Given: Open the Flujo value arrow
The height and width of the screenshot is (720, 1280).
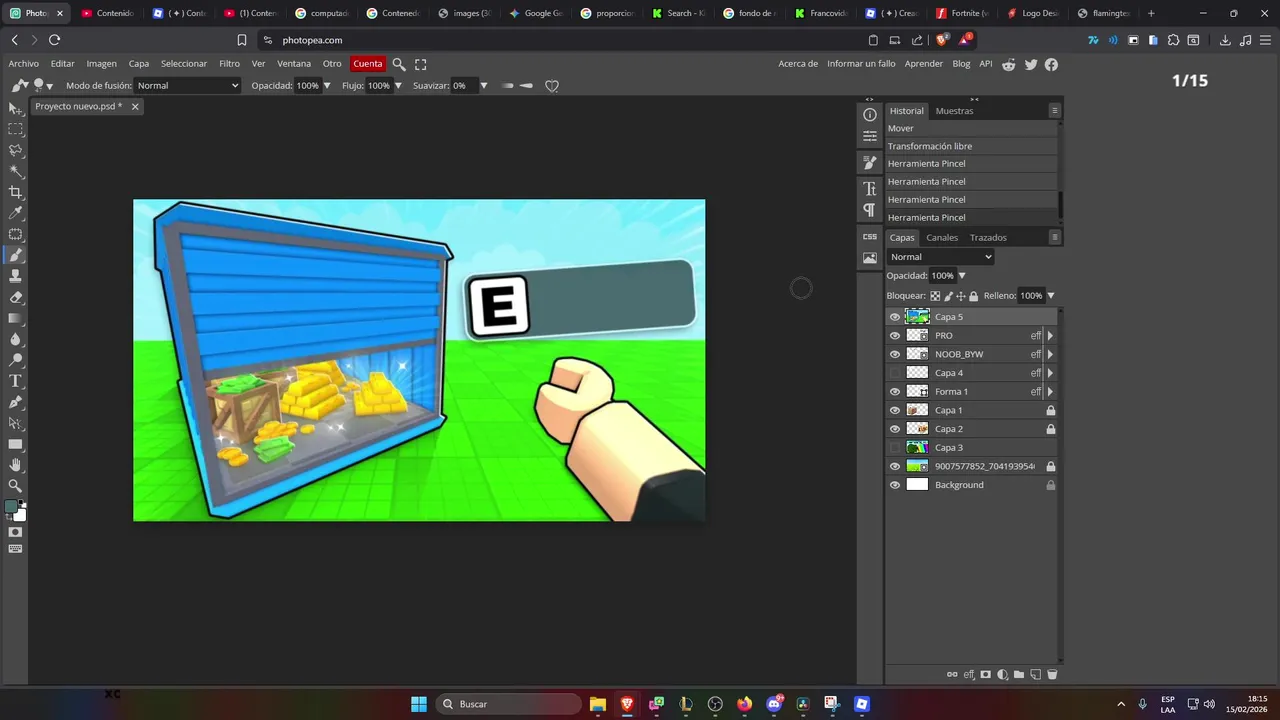Looking at the screenshot, I should (x=397, y=86).
